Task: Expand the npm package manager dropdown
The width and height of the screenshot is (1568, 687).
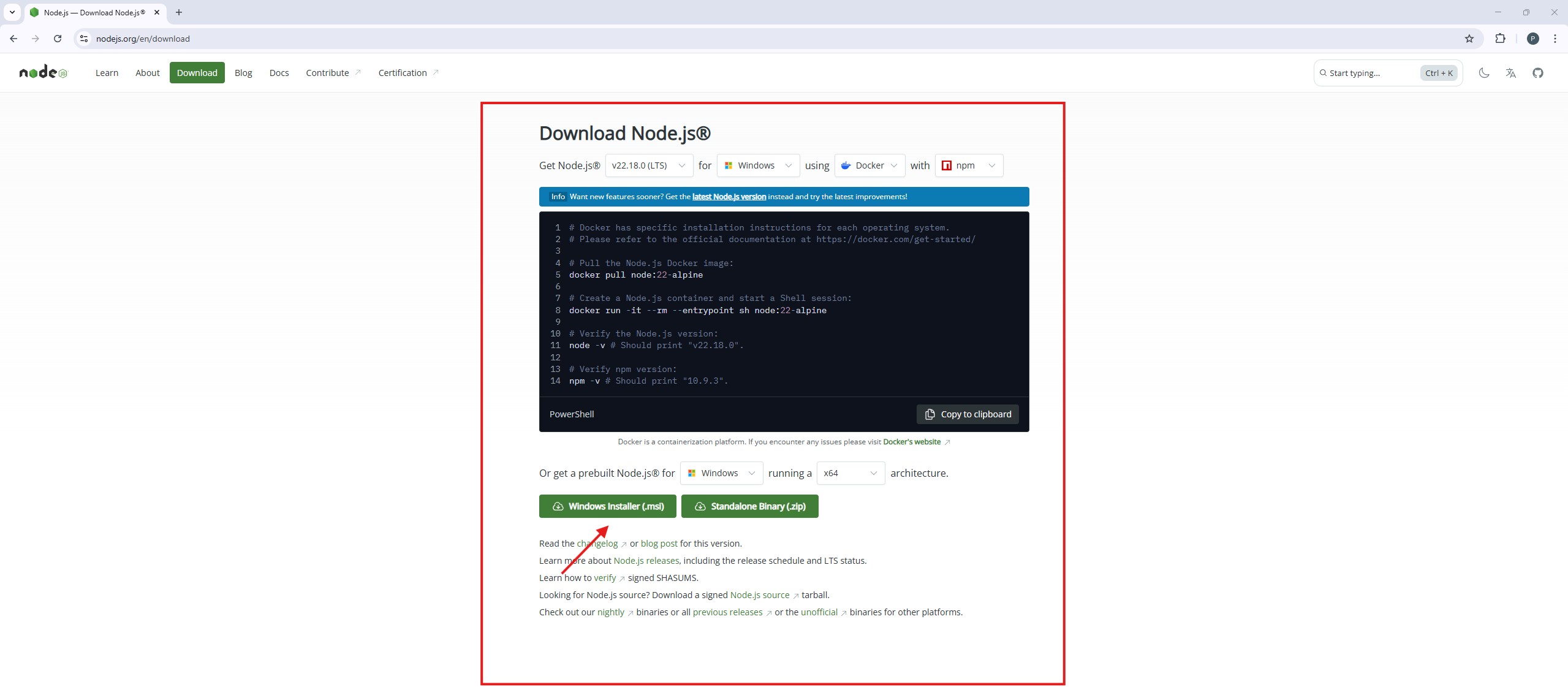Action: pyautogui.click(x=968, y=165)
